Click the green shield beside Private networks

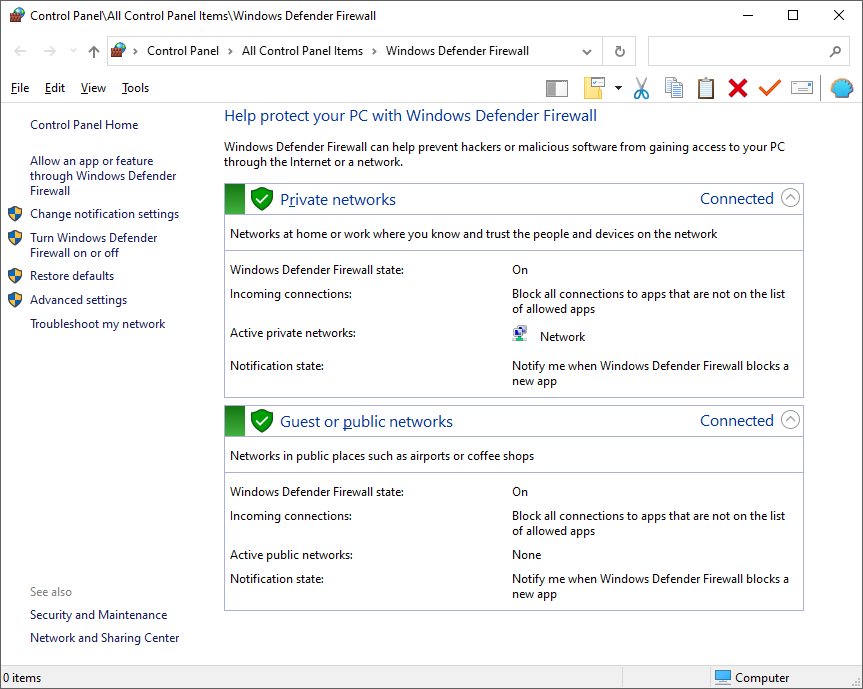point(261,198)
